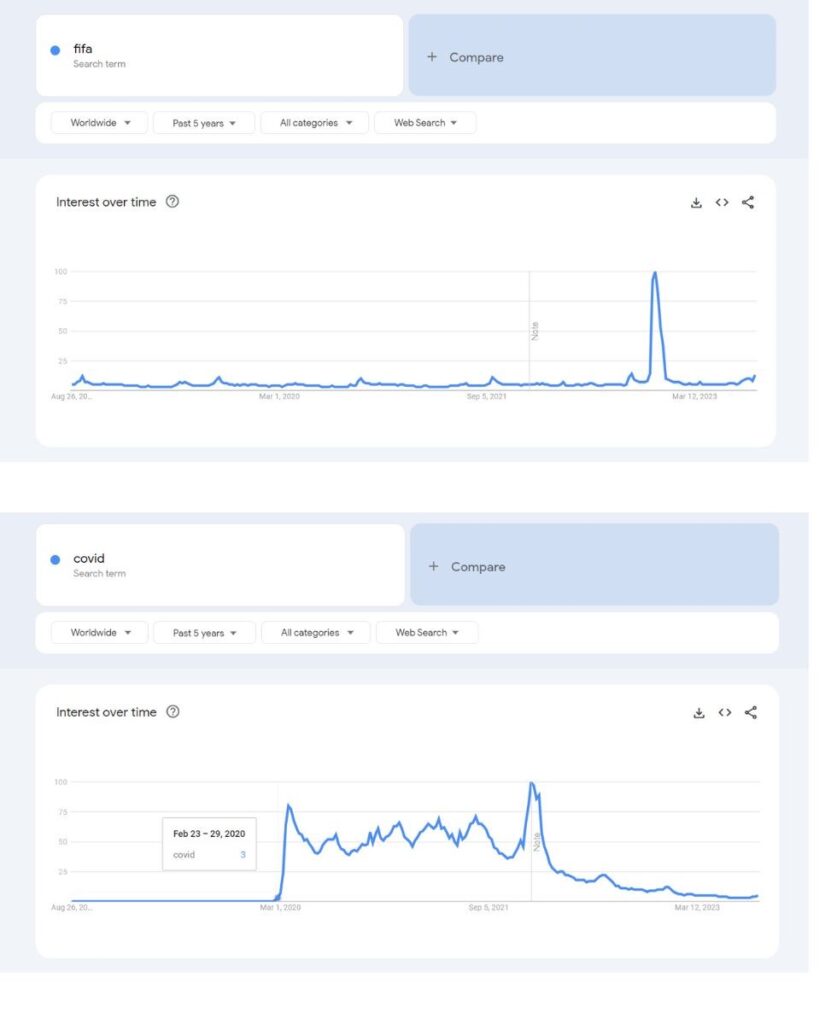This screenshot has height=1024, width=825.
Task: Edit the fifa search term box
Action: click(219, 56)
